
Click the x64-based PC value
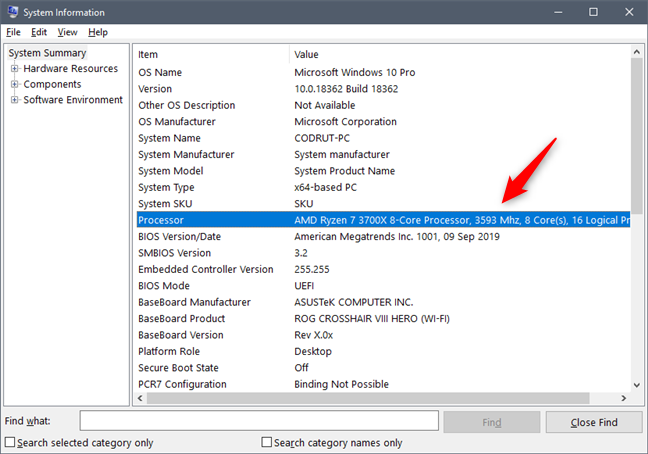tap(325, 187)
